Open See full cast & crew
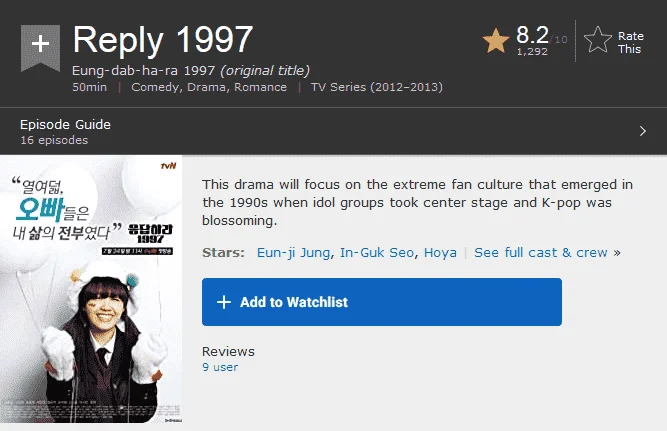This screenshot has height=431, width=667. click(541, 253)
